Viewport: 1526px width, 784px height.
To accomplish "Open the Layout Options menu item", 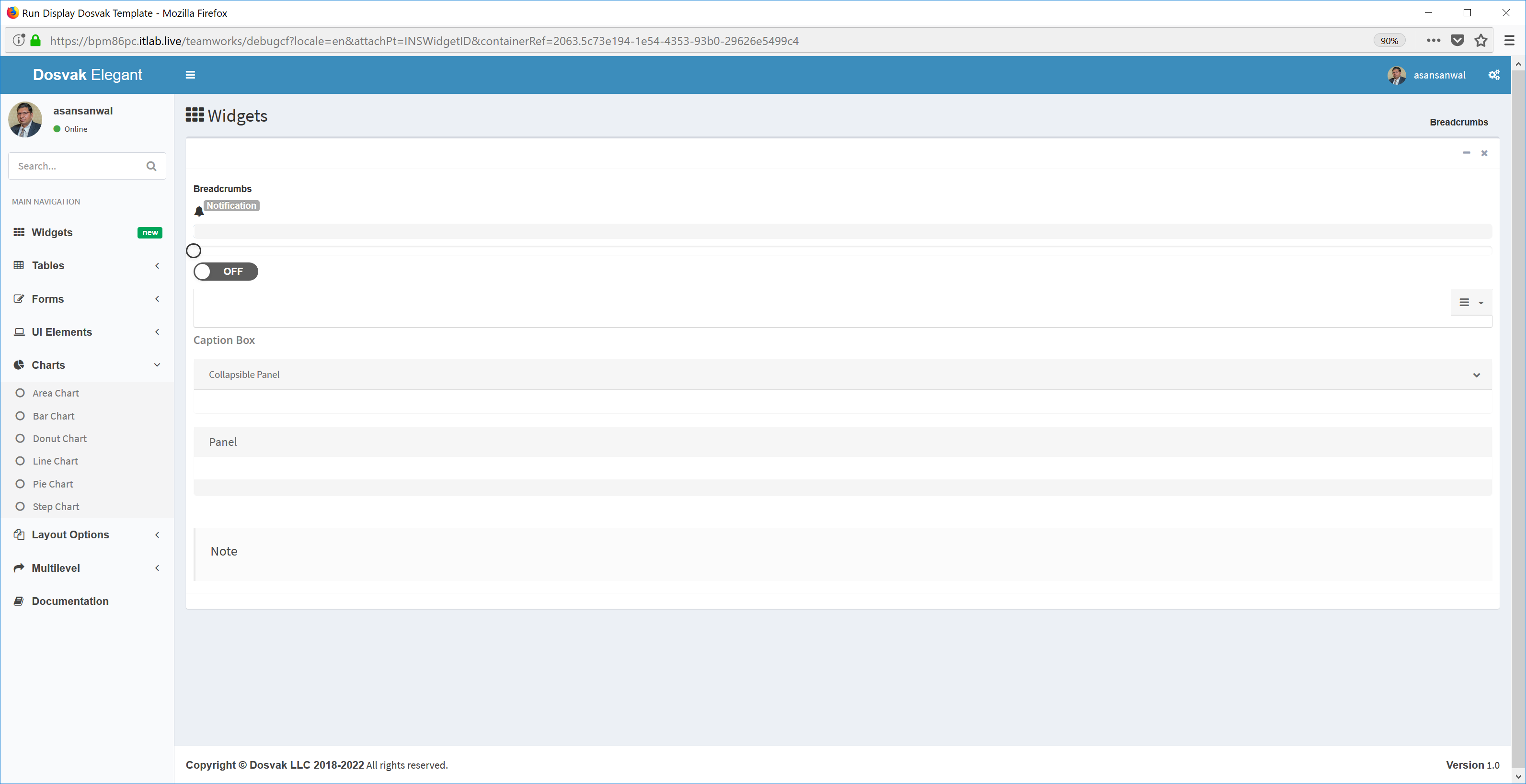I will coord(87,534).
